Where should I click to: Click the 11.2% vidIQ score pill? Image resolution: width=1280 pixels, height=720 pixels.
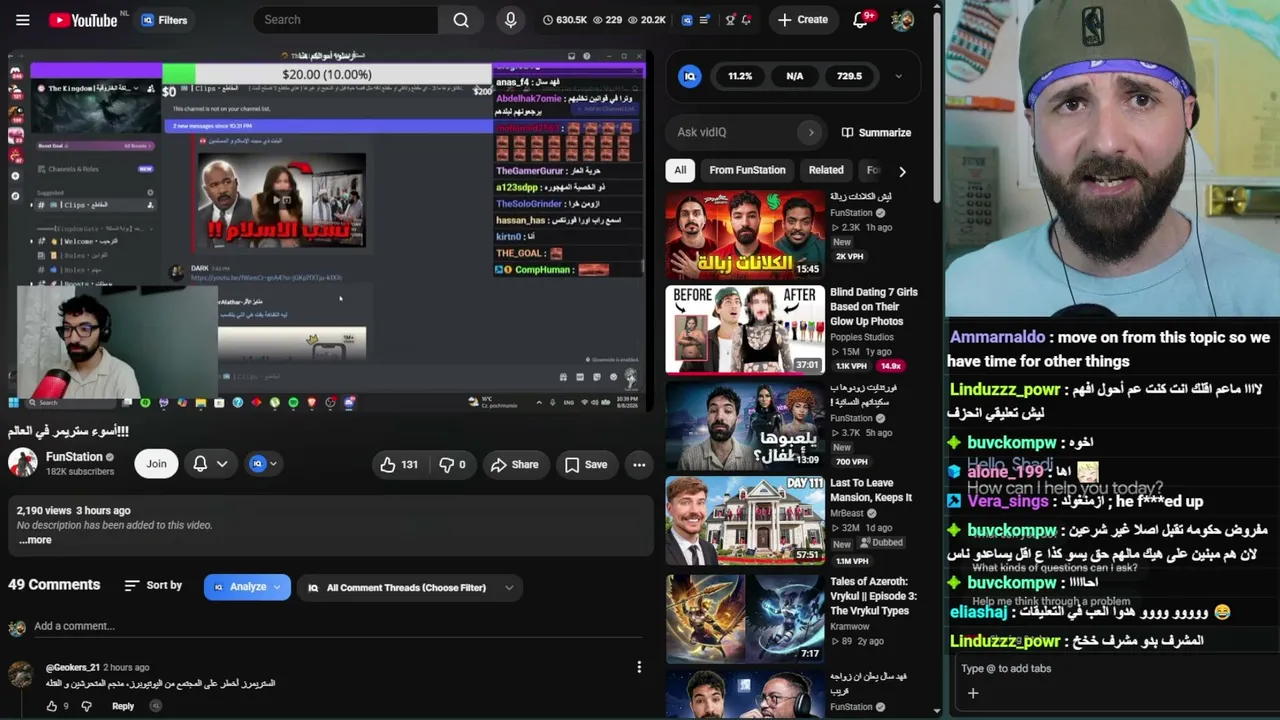740,76
